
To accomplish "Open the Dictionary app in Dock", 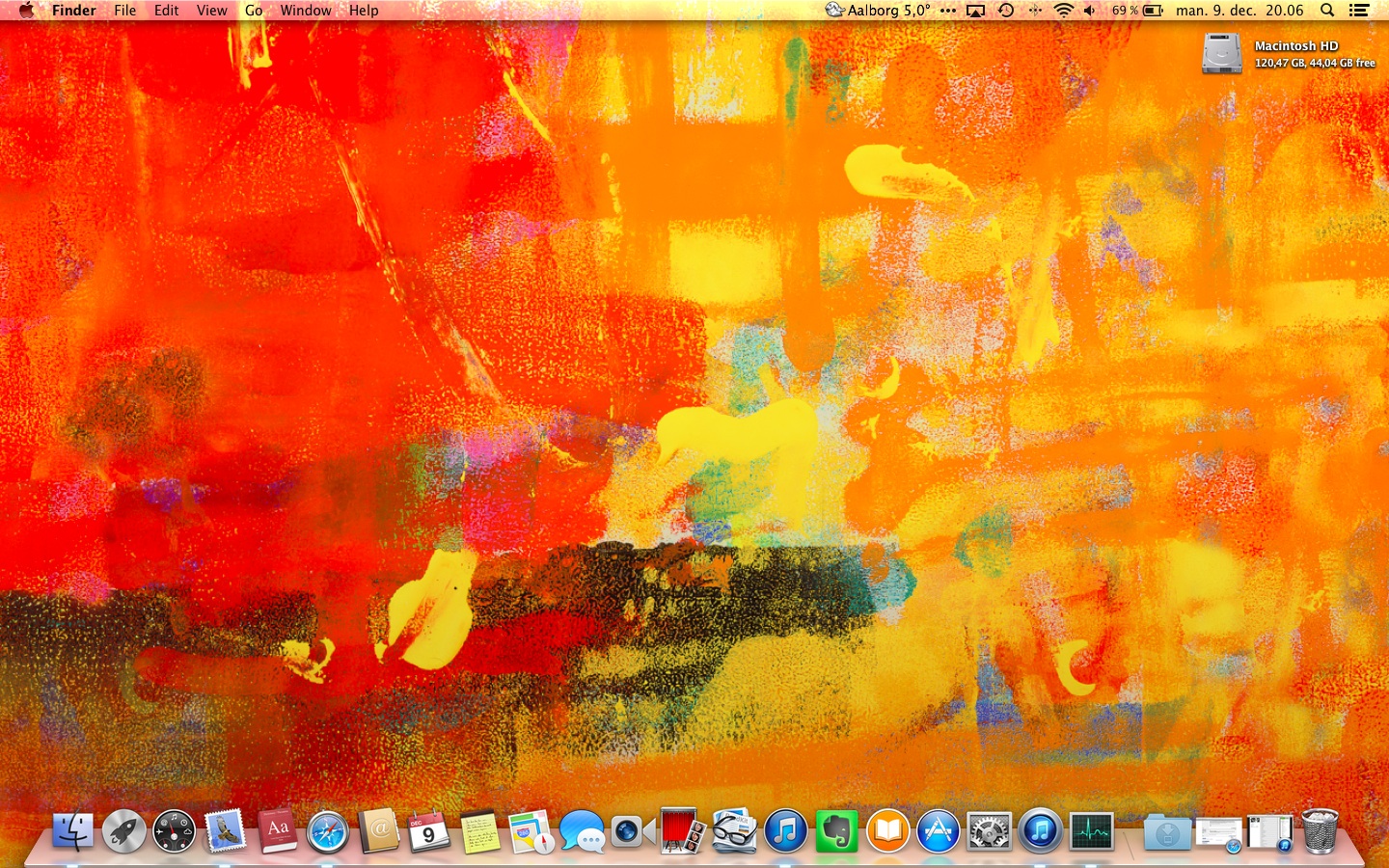I will tap(278, 831).
